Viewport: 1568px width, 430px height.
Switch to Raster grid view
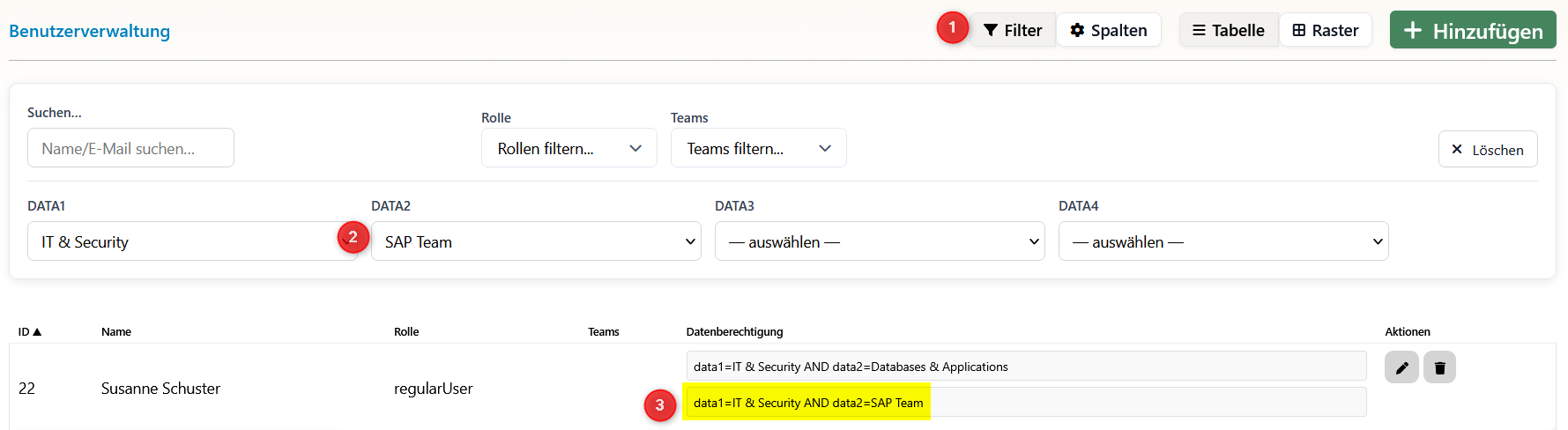(1326, 31)
